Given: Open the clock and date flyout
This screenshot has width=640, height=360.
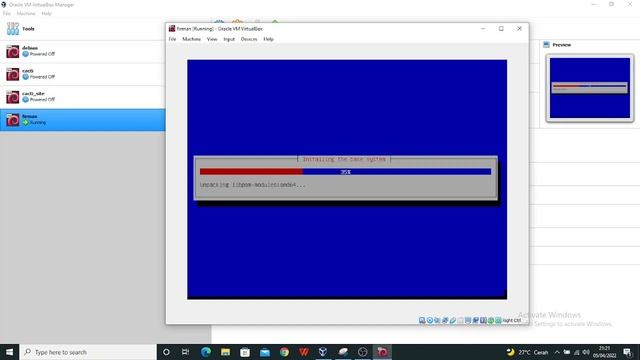Looking at the screenshot, I should pos(605,352).
